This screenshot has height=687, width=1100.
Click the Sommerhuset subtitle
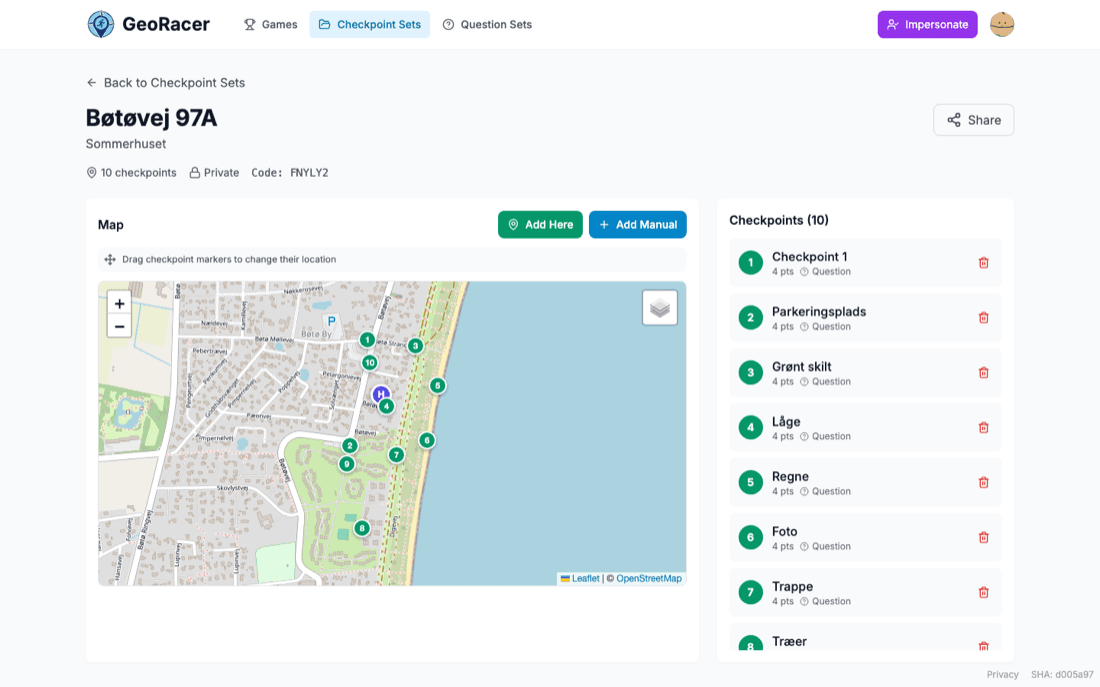tap(126, 144)
